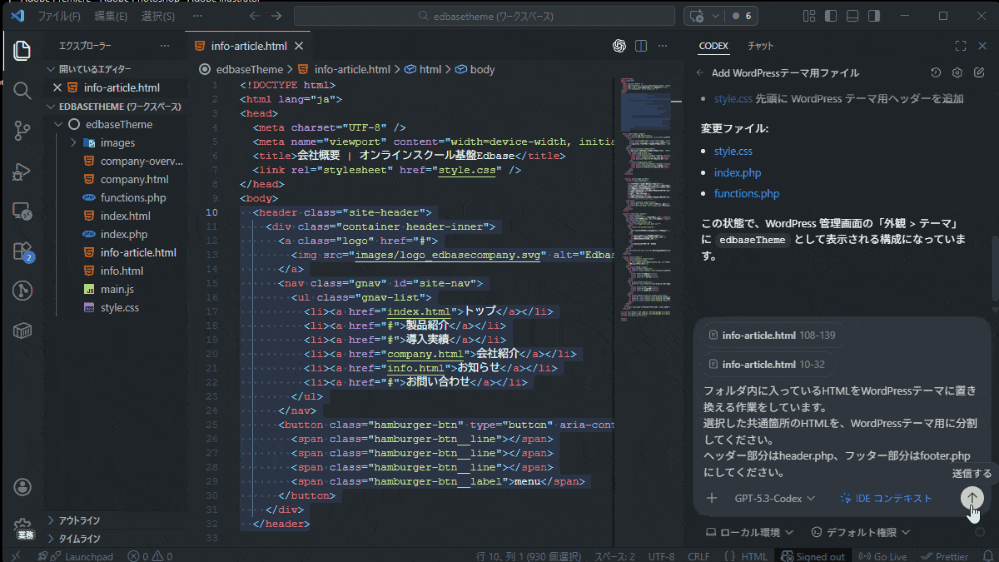Open the Search view in activity bar

coord(22,90)
